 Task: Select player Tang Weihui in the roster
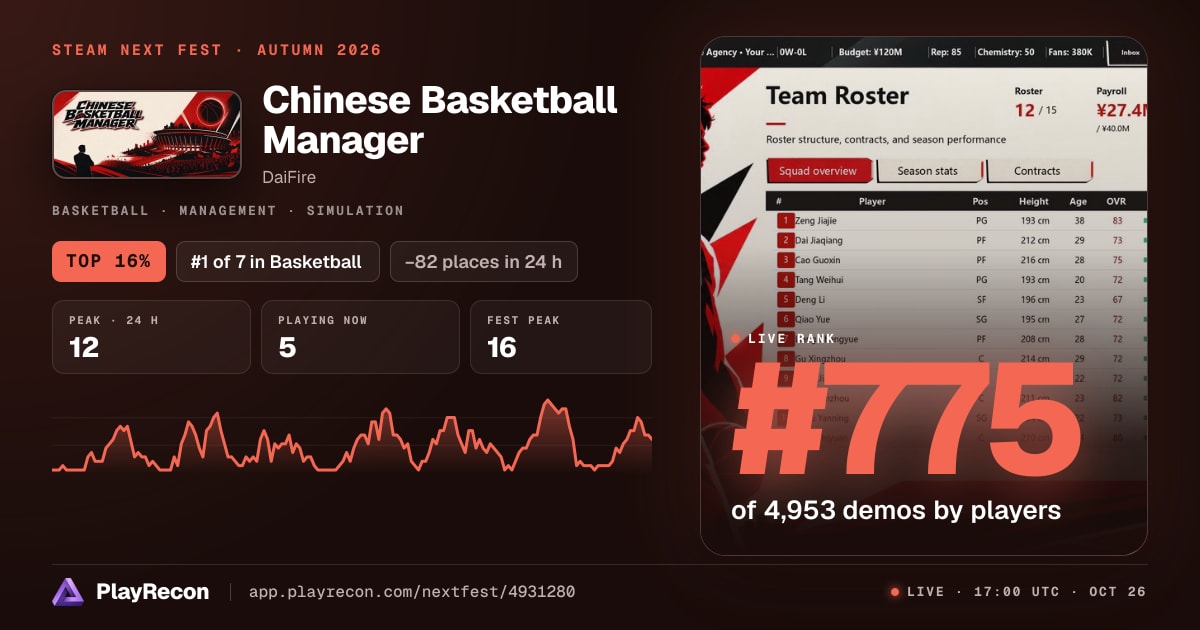pos(821,280)
